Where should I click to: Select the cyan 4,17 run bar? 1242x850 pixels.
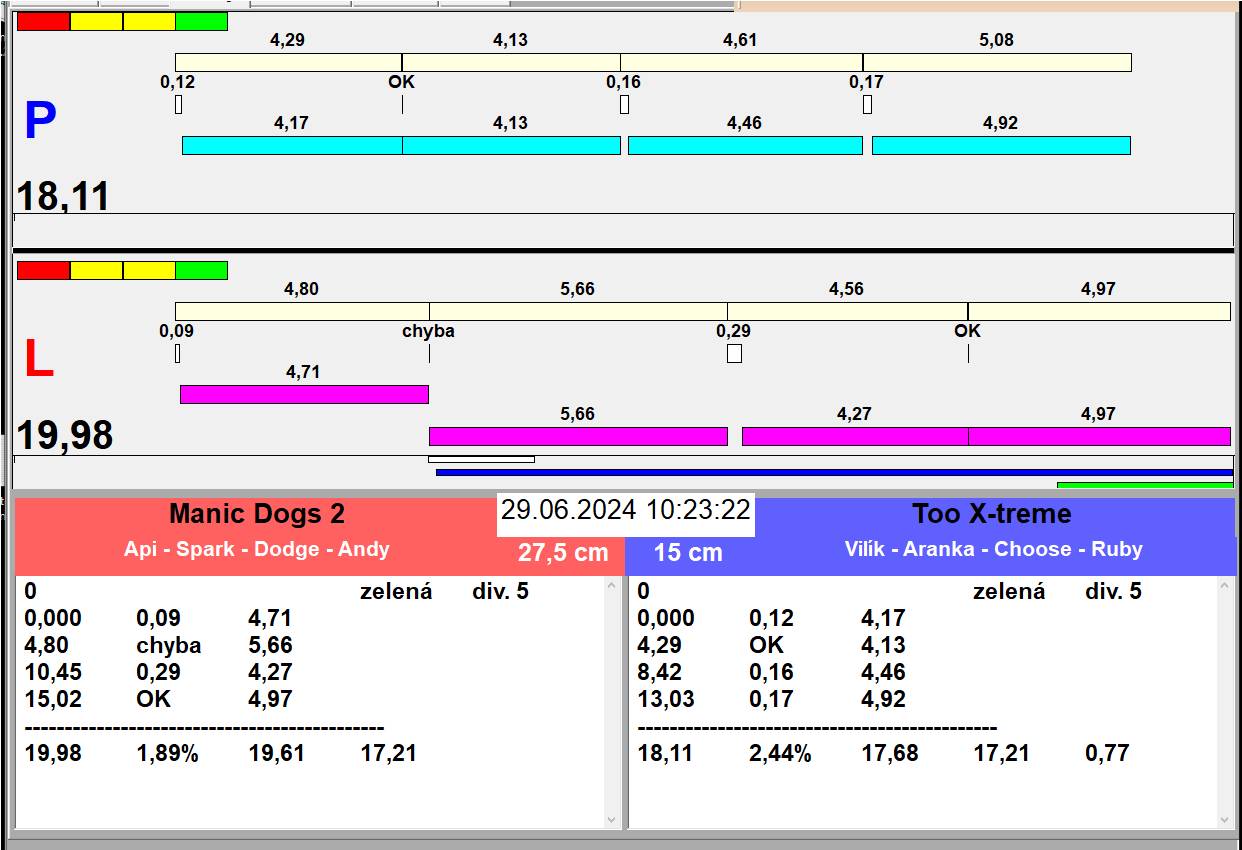(x=292, y=145)
